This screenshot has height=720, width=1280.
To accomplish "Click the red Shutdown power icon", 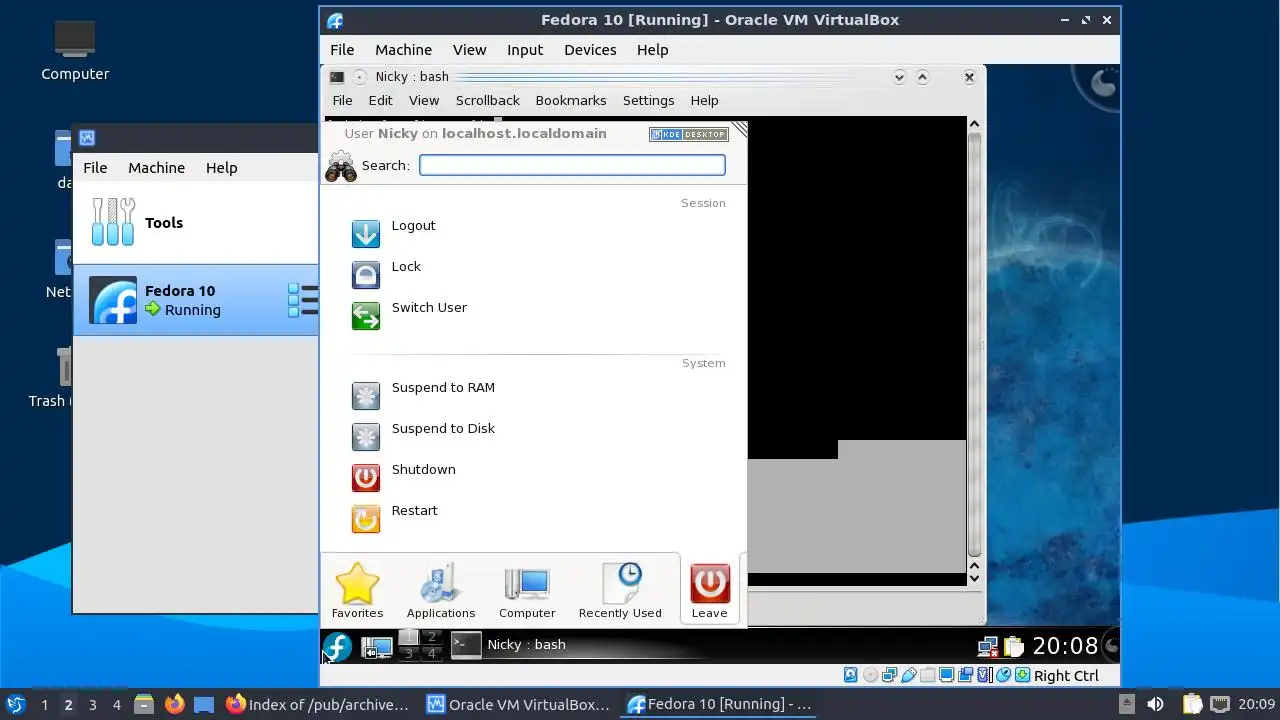I will click(366, 478).
